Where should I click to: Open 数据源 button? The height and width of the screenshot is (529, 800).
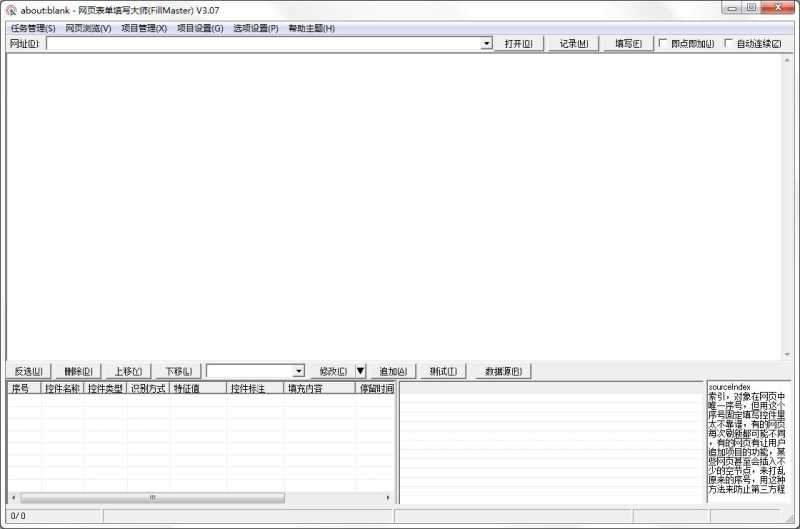coord(503,371)
